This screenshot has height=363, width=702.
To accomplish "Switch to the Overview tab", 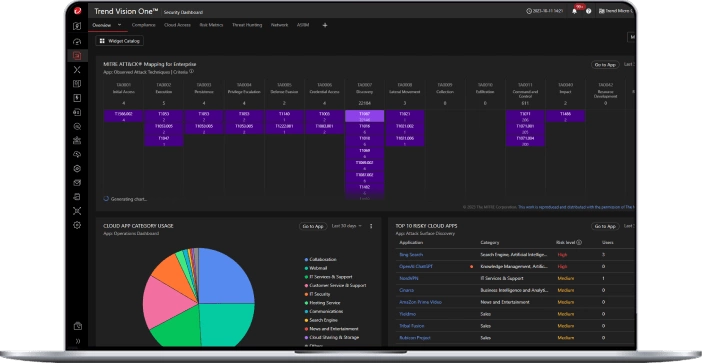I will coord(102,25).
